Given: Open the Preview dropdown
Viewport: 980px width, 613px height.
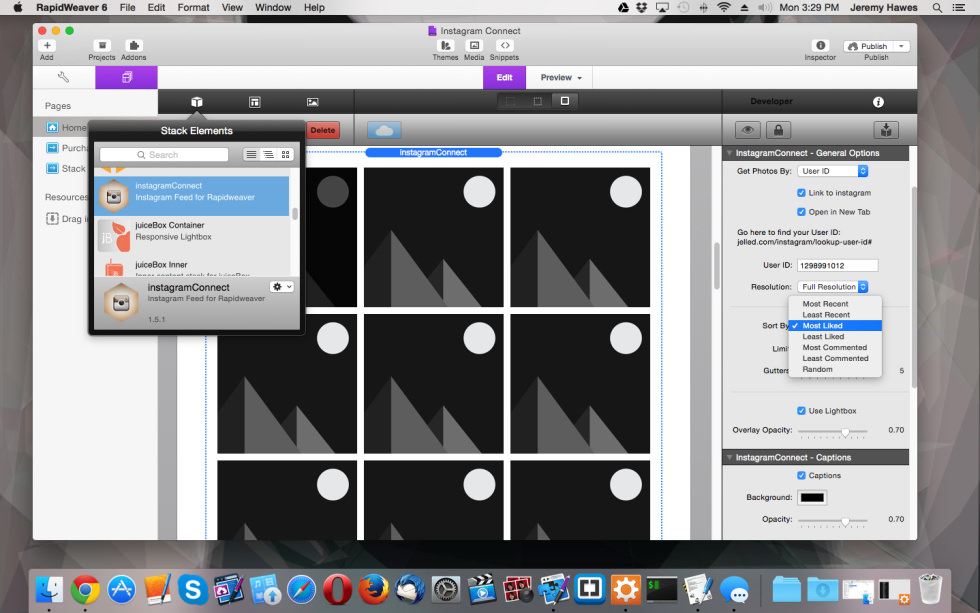Looking at the screenshot, I should [x=561, y=77].
